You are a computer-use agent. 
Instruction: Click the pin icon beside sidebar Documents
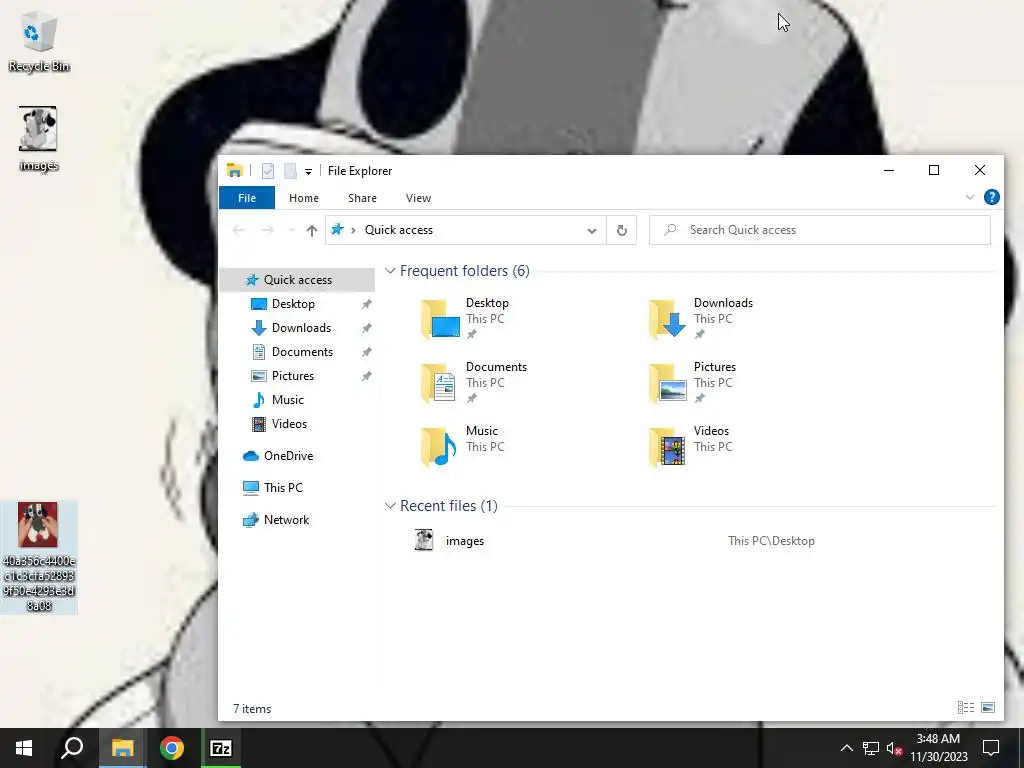click(366, 352)
